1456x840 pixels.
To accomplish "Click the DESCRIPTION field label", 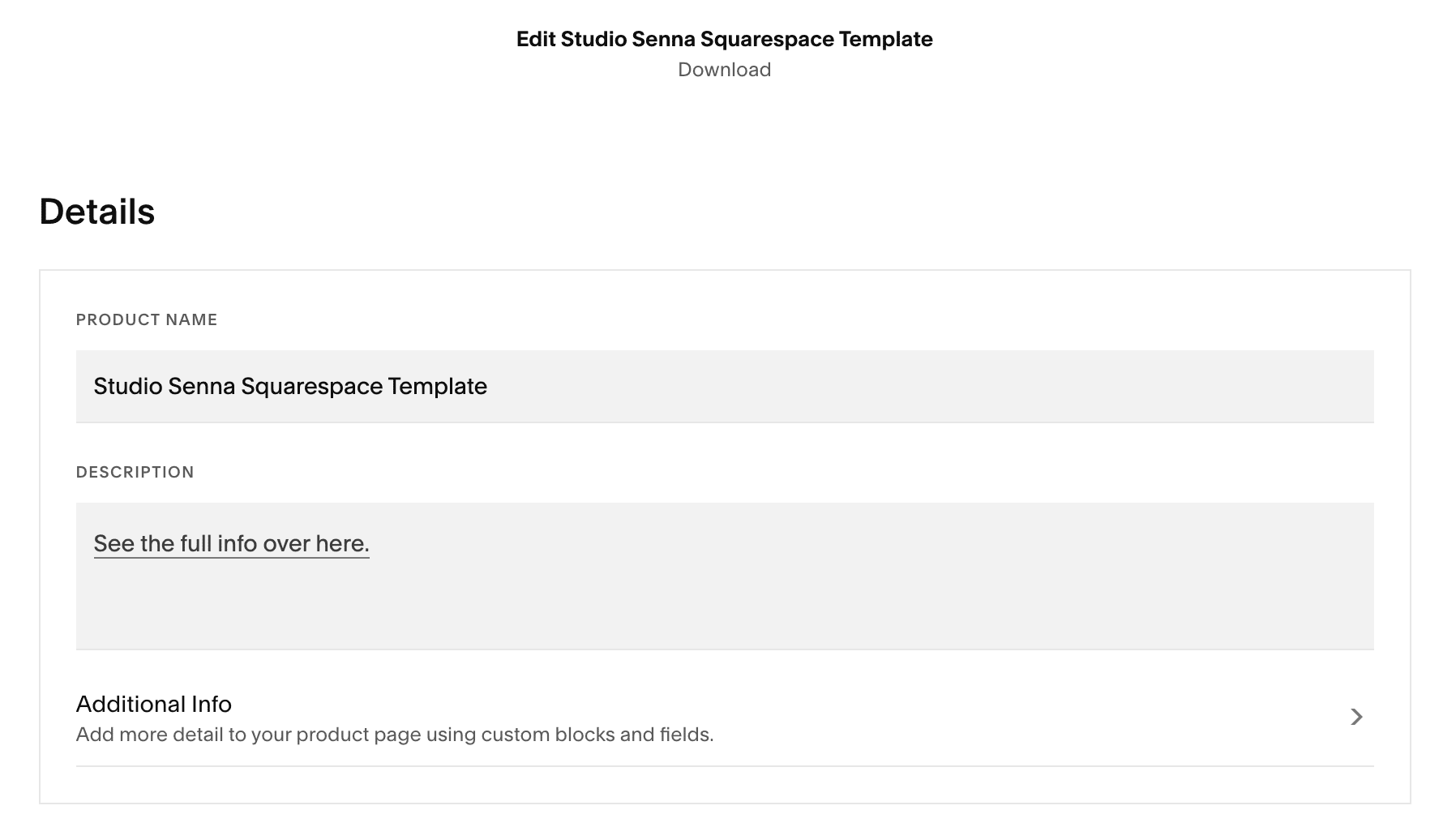I will click(x=135, y=473).
